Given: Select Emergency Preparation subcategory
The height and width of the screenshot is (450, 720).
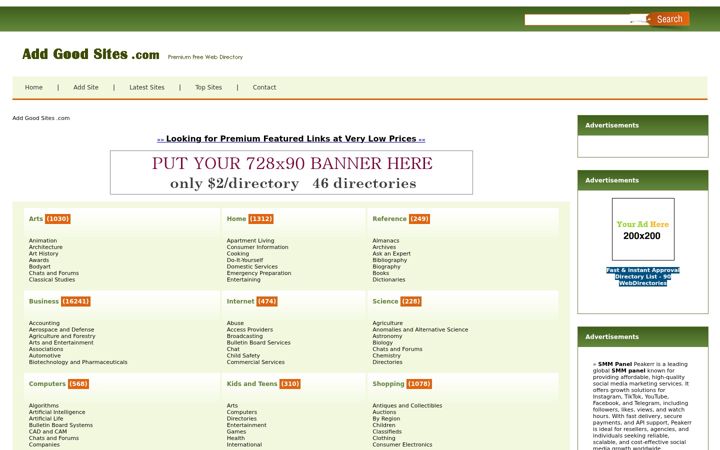Looking at the screenshot, I should (x=259, y=273).
